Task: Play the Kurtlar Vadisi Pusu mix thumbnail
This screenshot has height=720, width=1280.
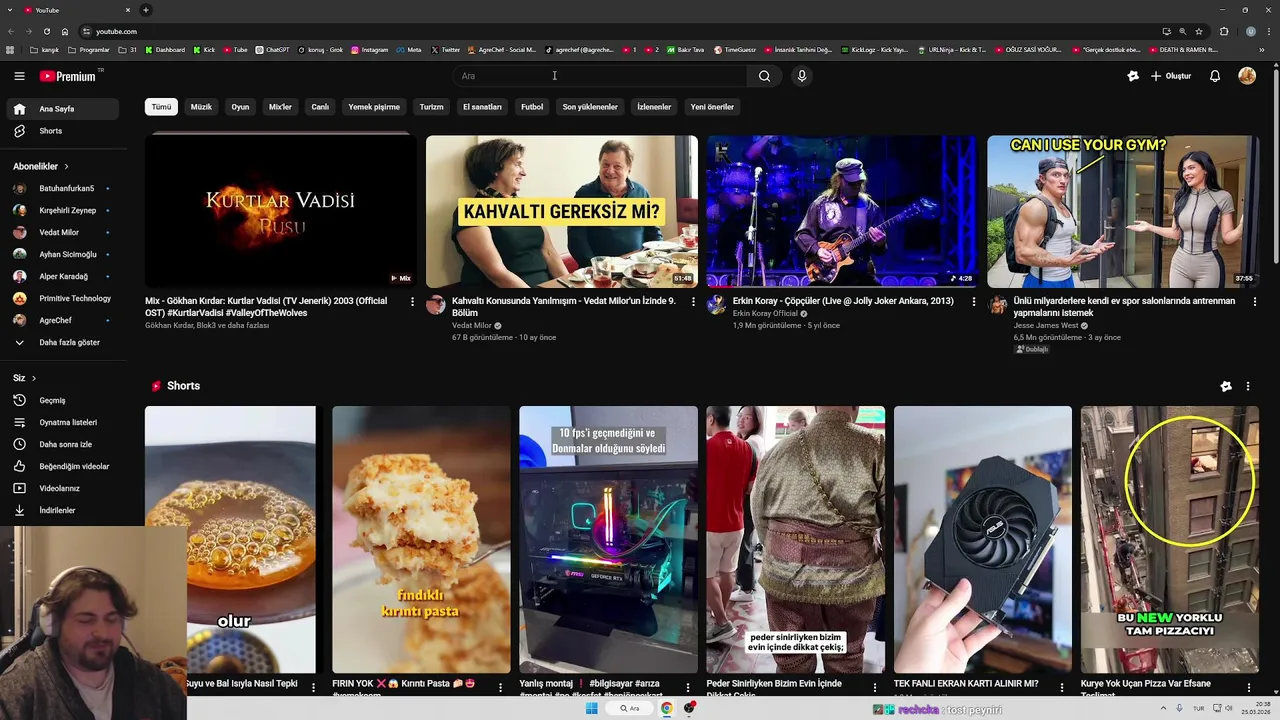Action: click(280, 211)
